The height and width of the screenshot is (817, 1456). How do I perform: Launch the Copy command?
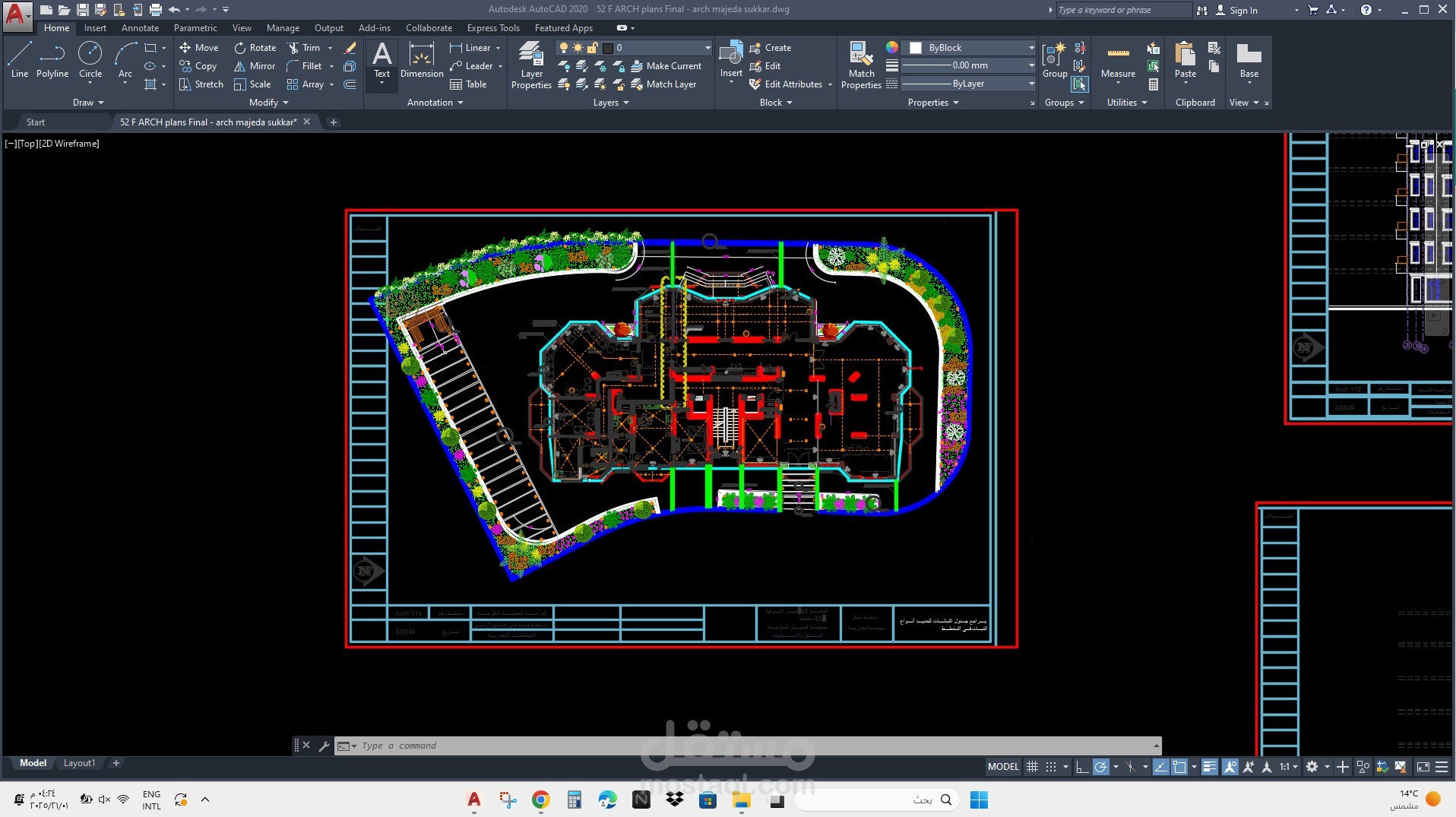(198, 66)
